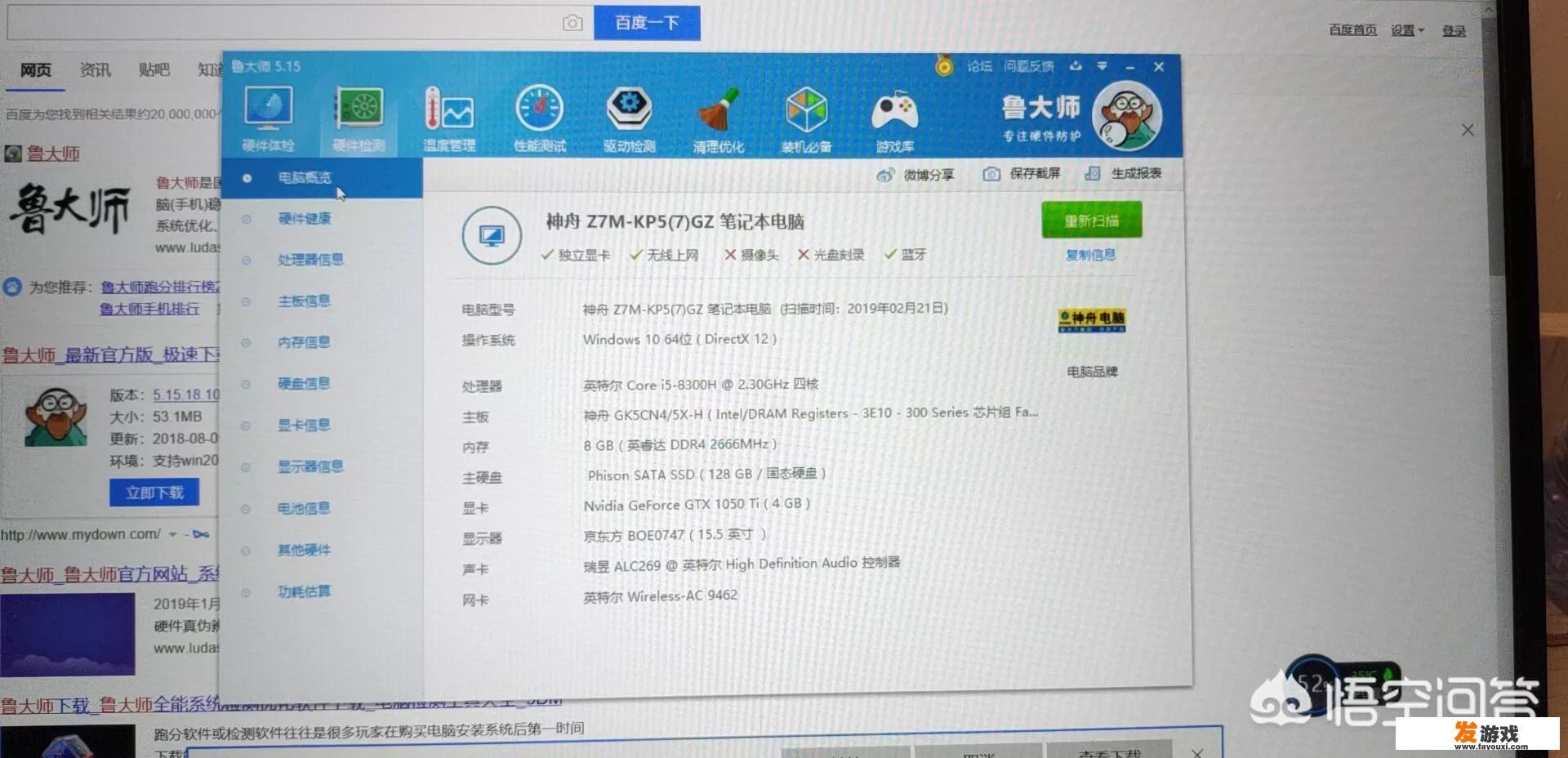Click the computer monitor overview circle icon
The width and height of the screenshot is (1568, 758).
(492, 235)
